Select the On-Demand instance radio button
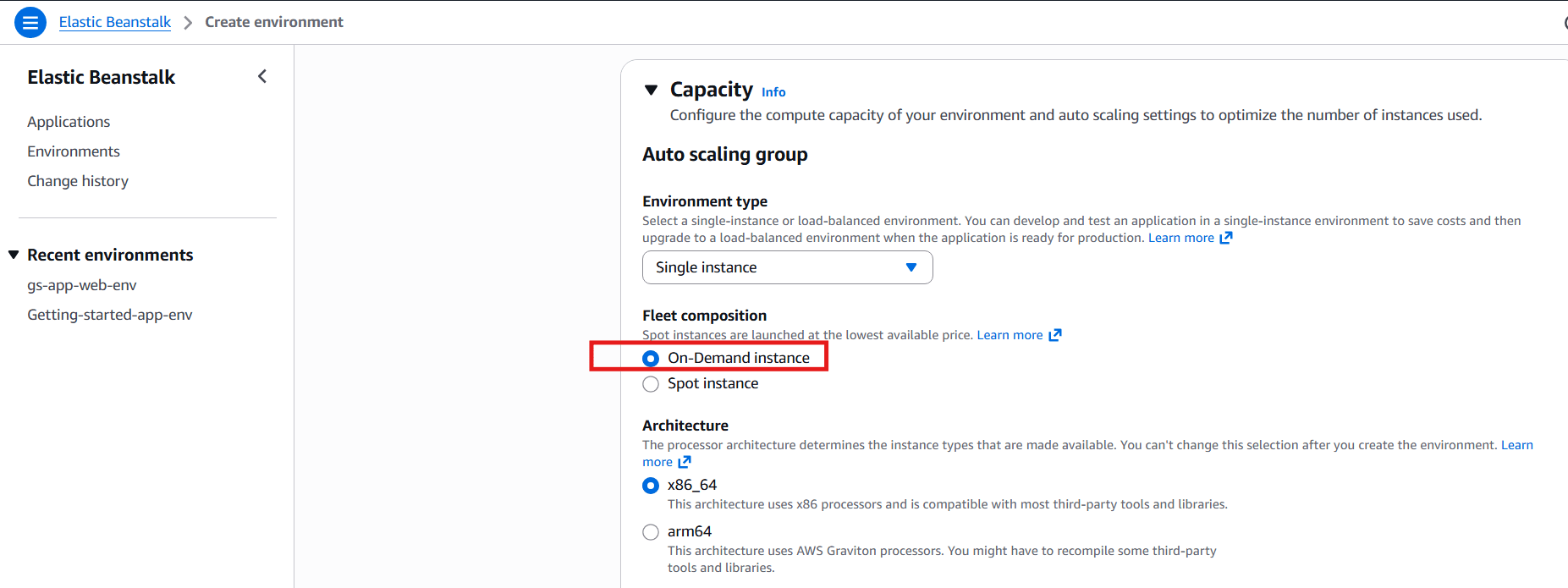This screenshot has width=1568, height=588. [x=651, y=359]
